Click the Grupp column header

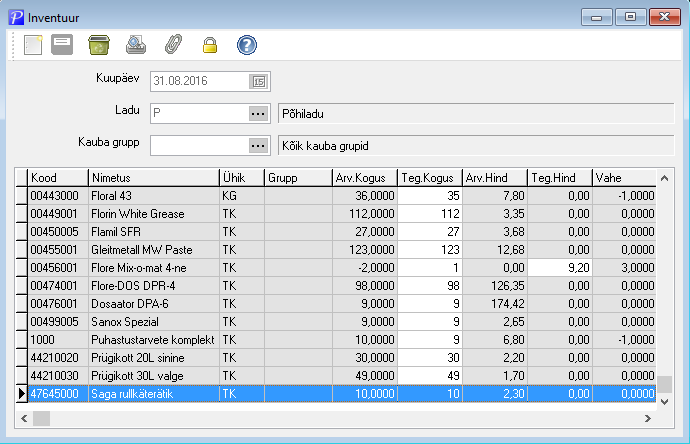[298, 178]
